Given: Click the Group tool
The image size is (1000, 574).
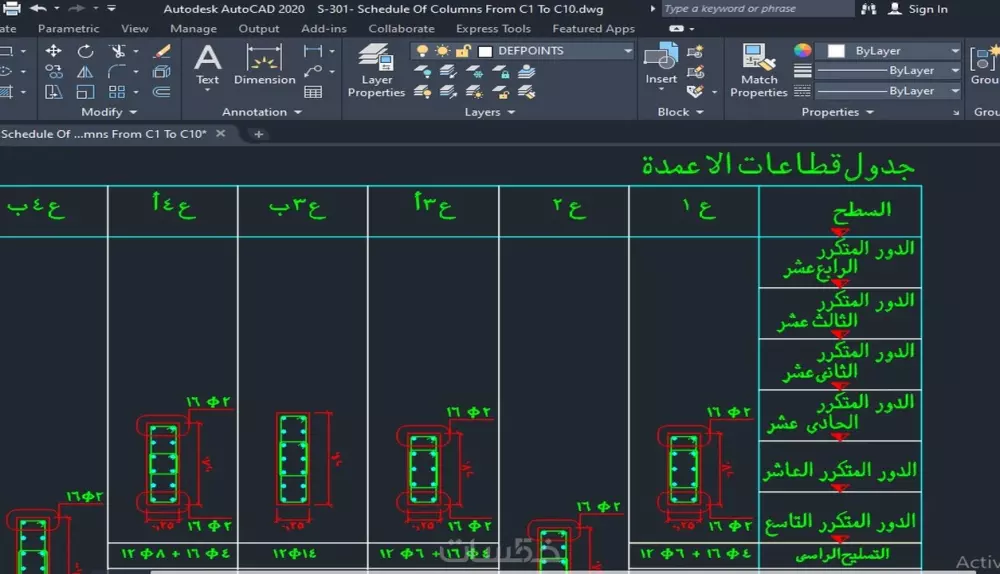Looking at the screenshot, I should point(985,64).
